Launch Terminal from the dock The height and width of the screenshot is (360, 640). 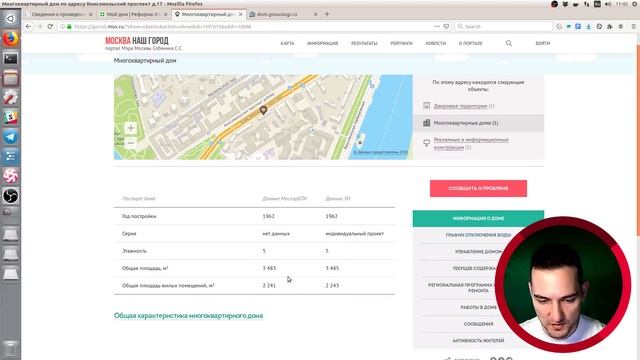coord(10,58)
